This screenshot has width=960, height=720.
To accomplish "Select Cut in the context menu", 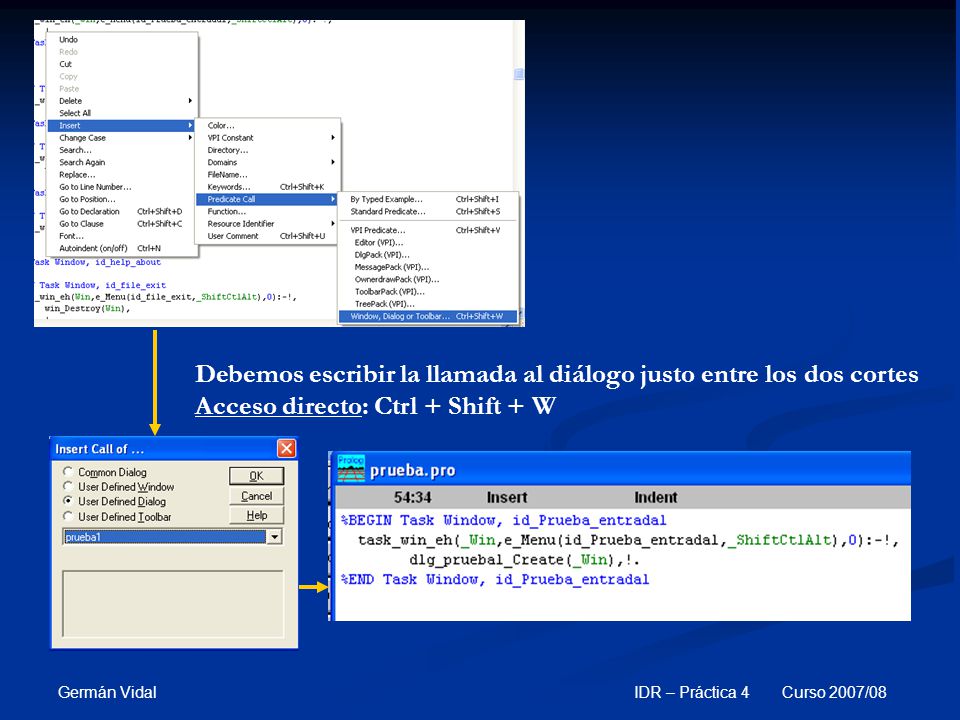I will click(122, 64).
